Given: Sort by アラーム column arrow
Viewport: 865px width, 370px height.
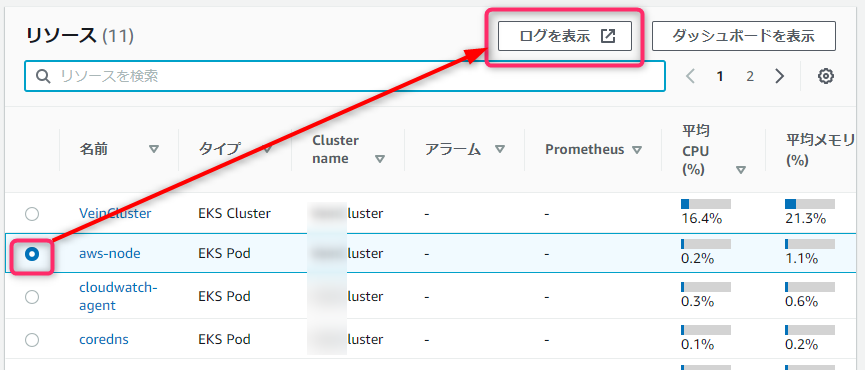Looking at the screenshot, I should coord(500,149).
